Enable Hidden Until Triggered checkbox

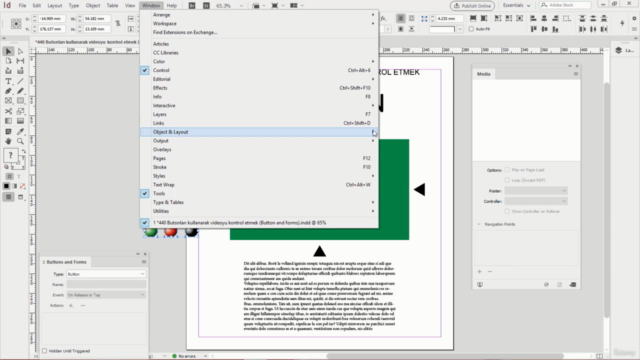tap(44, 351)
